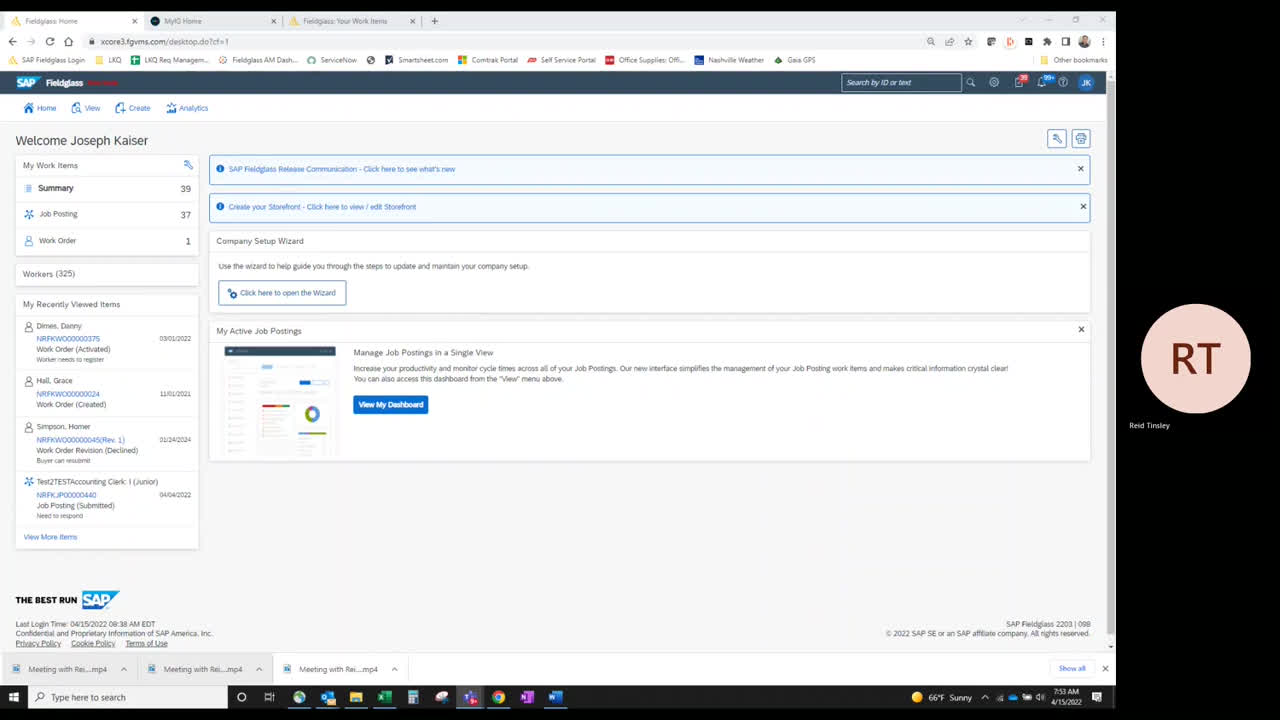Click the share page icon in address bar

949,41
